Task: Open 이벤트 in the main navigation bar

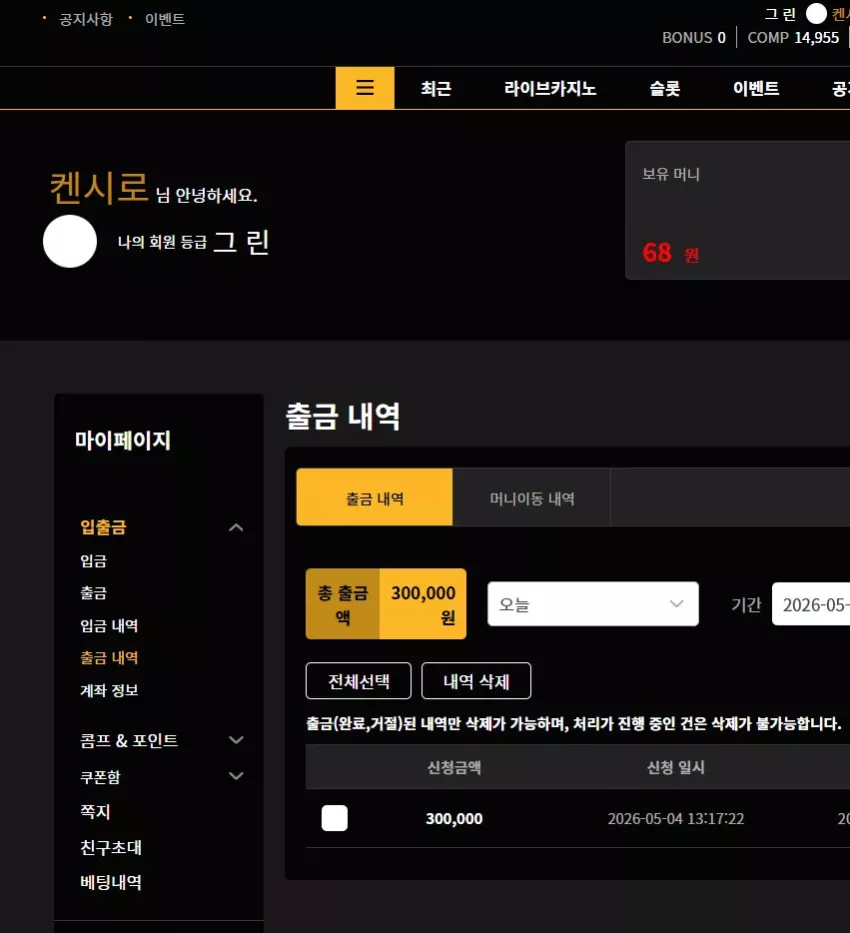Action: coord(755,89)
